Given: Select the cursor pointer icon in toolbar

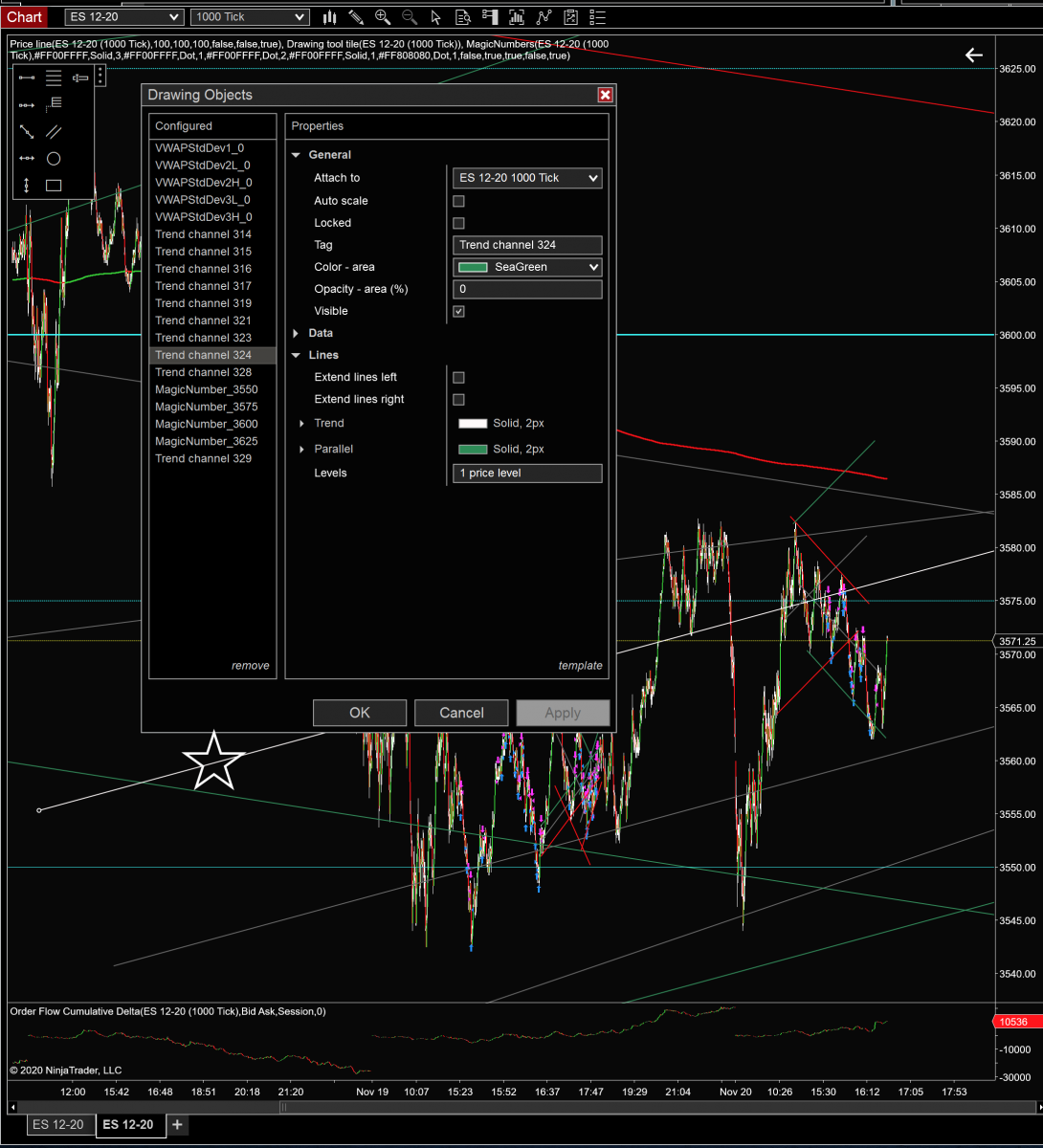Looking at the screenshot, I should coord(436,16).
